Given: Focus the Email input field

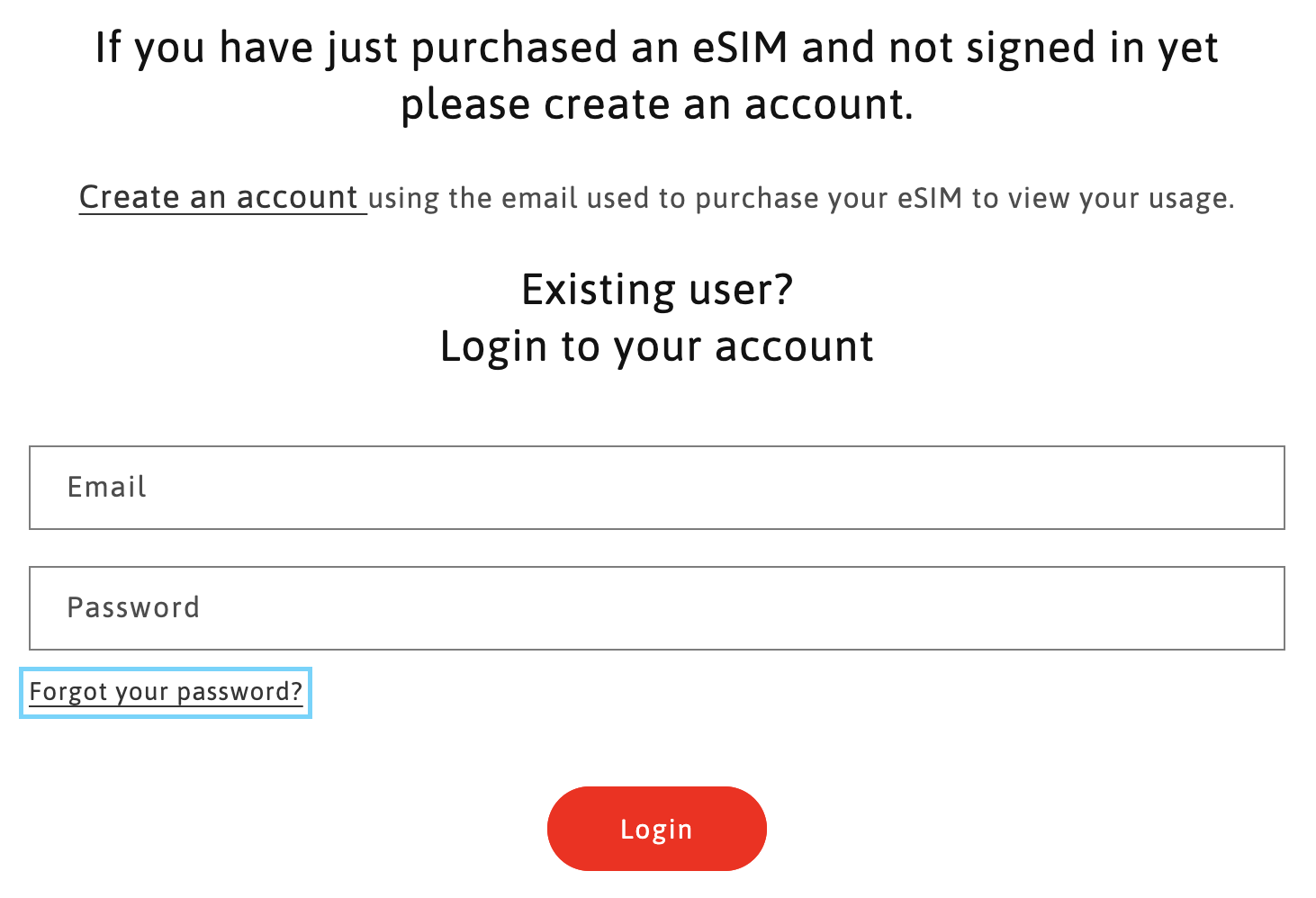Looking at the screenshot, I should 656,488.
